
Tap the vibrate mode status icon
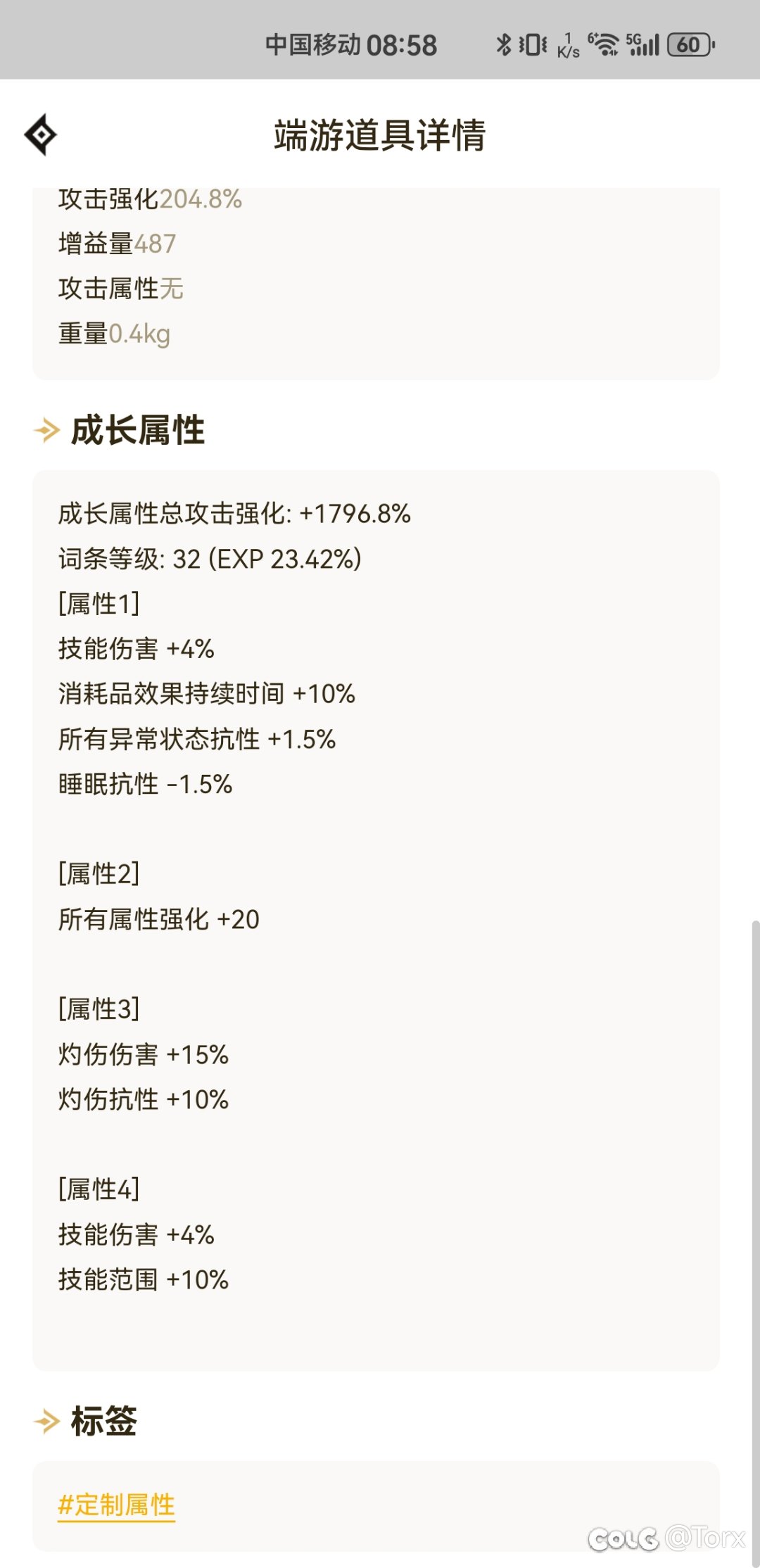coord(533,45)
